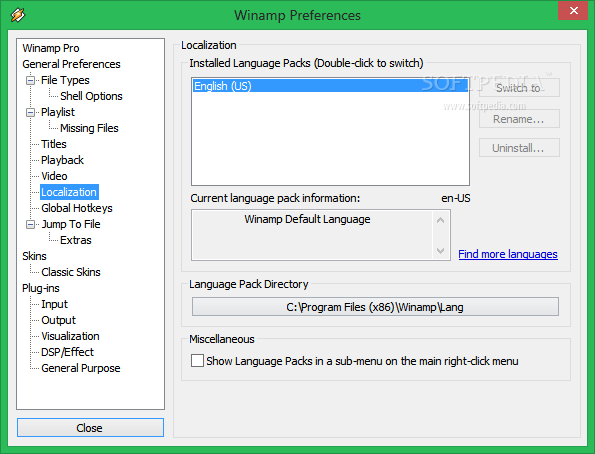Follow the Find more languages link

click(508, 254)
